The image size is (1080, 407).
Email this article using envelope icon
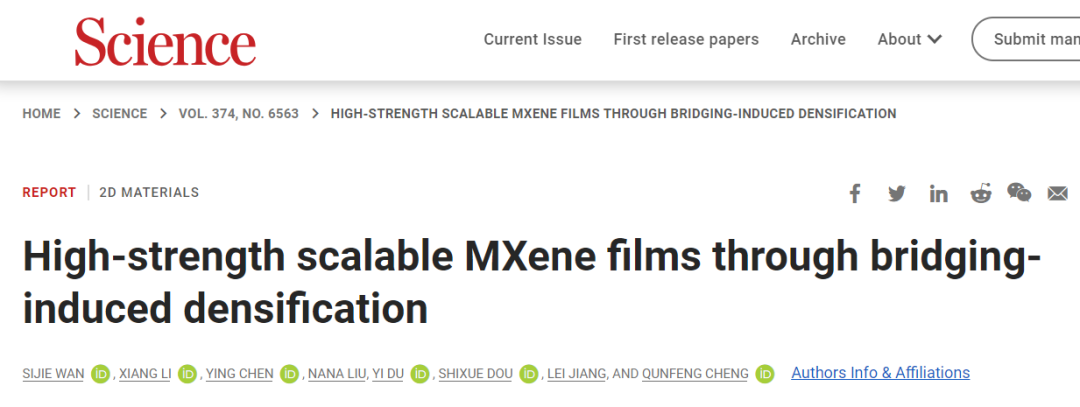[x=1057, y=194]
